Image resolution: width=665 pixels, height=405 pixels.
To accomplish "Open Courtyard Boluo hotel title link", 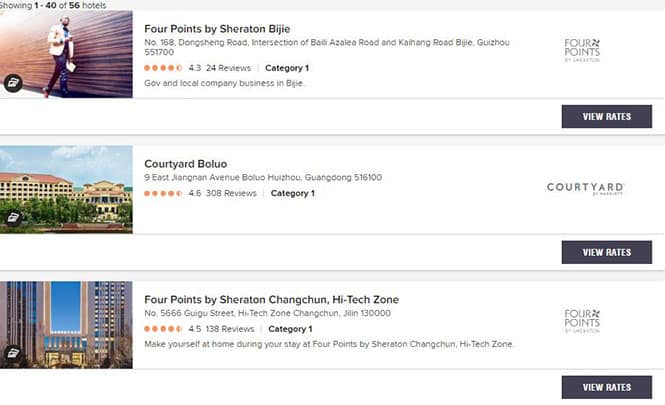I will click(x=185, y=164).
